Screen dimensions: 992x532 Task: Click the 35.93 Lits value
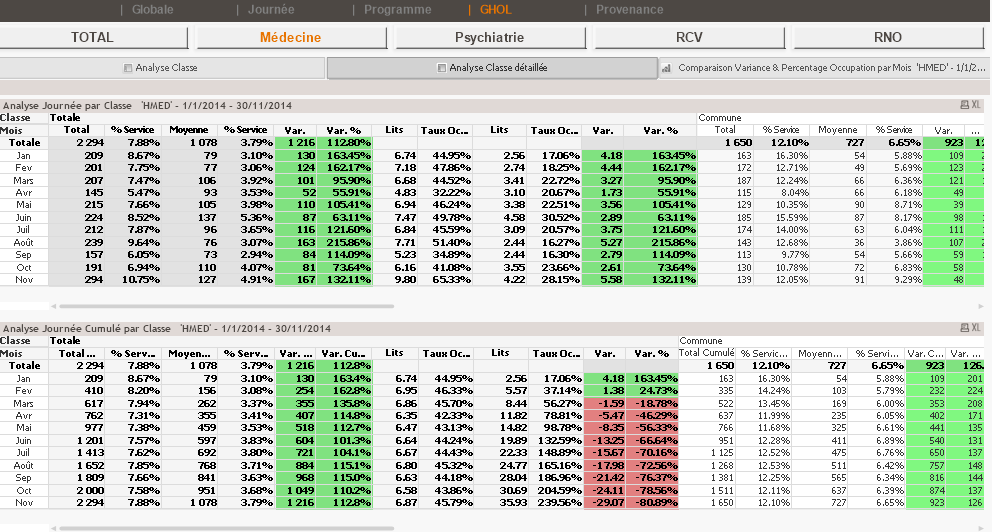coord(501,503)
